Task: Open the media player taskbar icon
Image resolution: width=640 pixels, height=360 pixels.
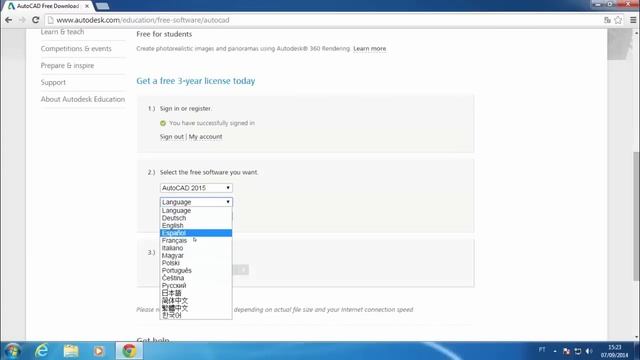Action: [99, 351]
